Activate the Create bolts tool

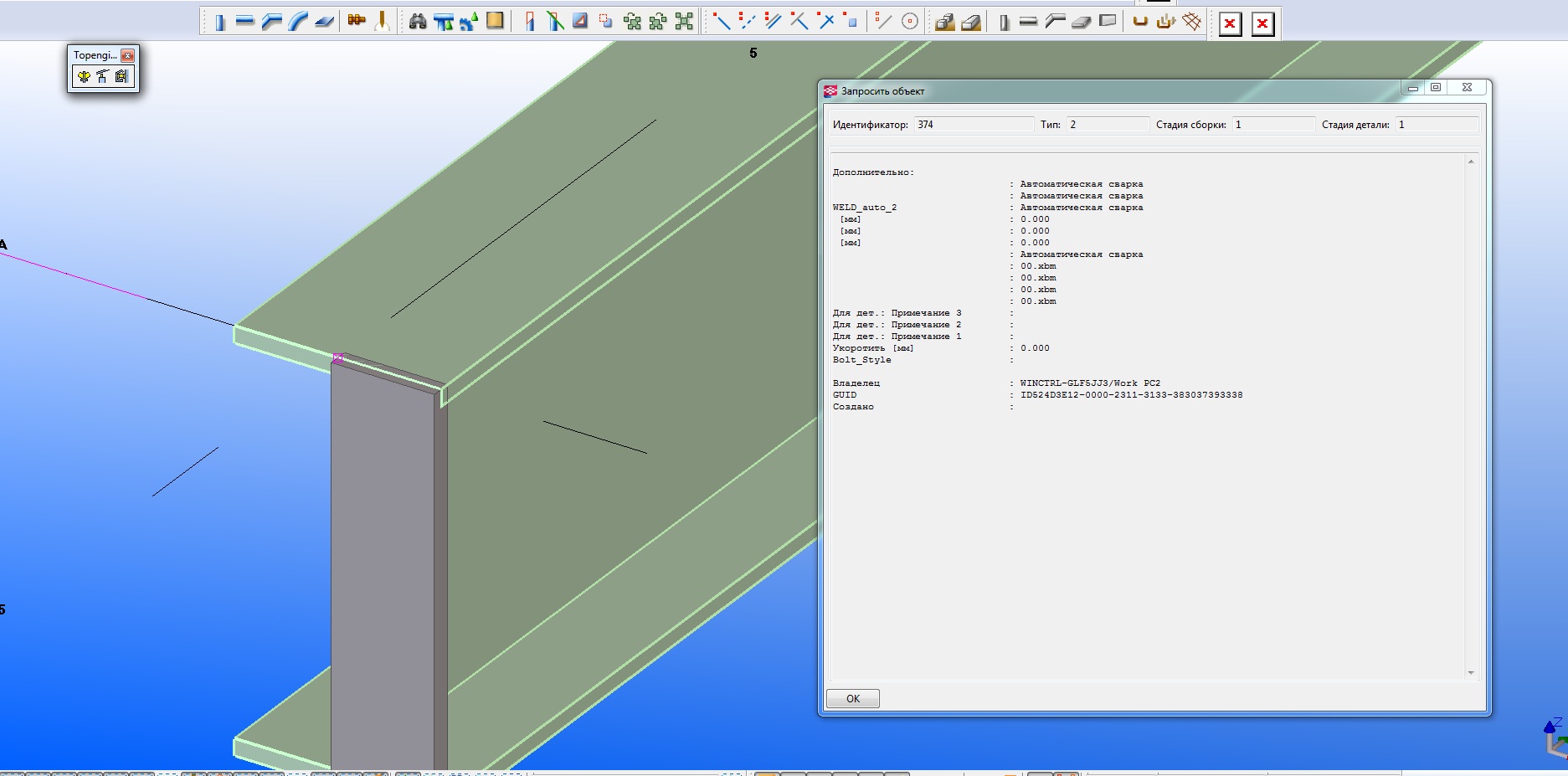point(357,22)
